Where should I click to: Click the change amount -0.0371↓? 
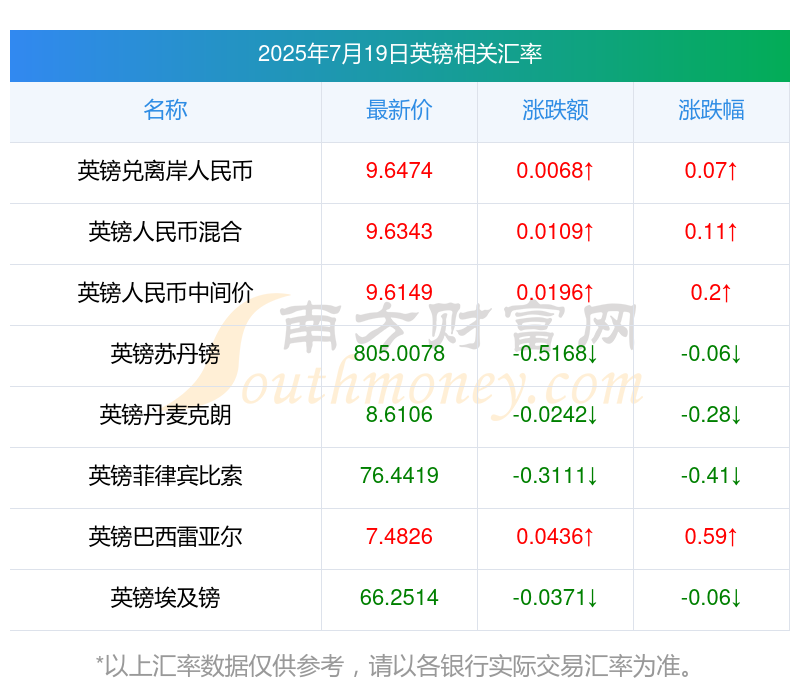click(555, 598)
